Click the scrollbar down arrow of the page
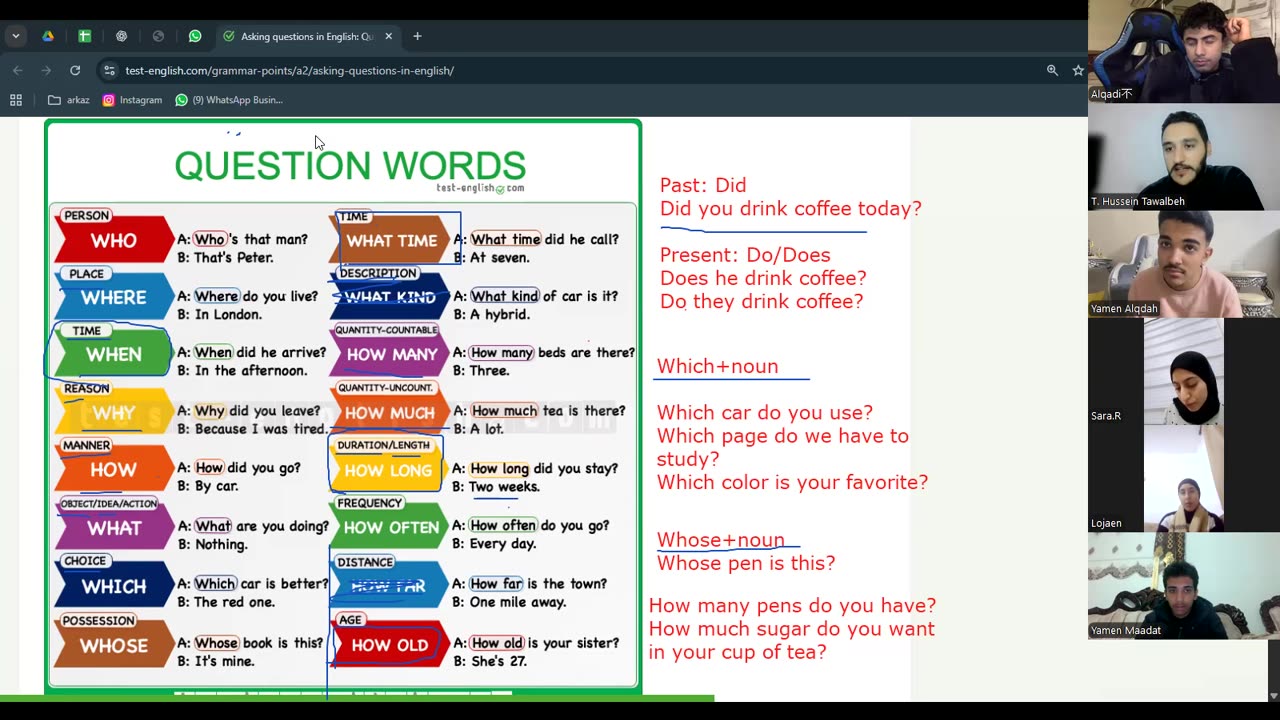The width and height of the screenshot is (1280, 720). (x=1273, y=696)
